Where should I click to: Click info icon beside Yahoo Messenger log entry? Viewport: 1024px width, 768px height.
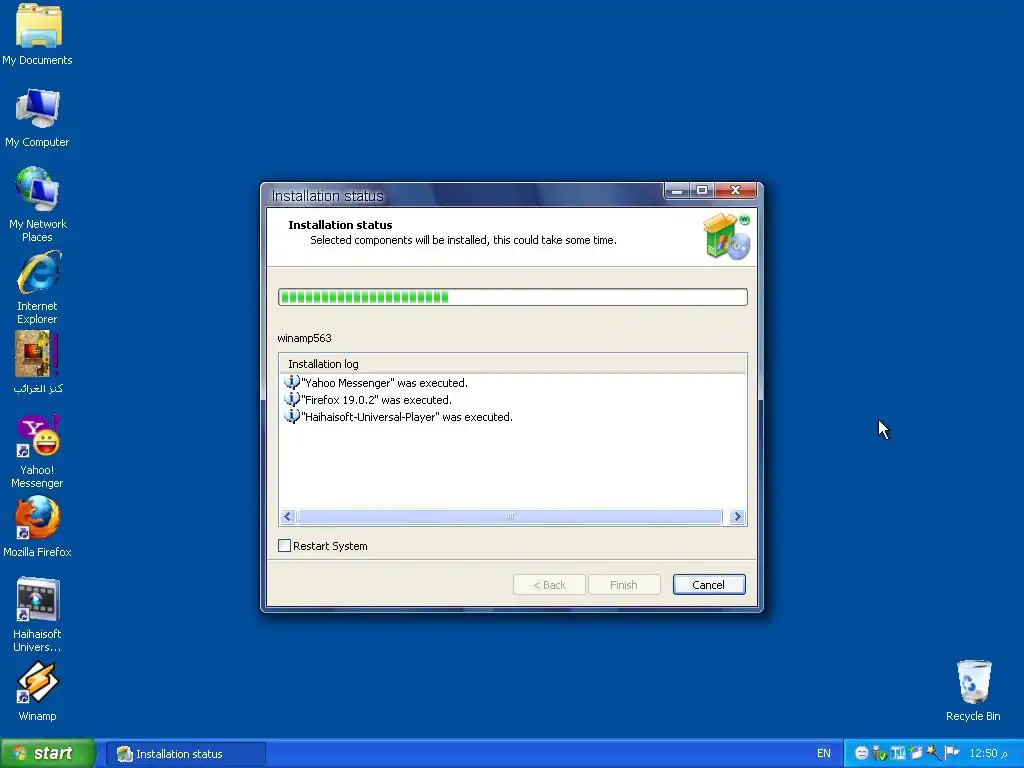(291, 382)
